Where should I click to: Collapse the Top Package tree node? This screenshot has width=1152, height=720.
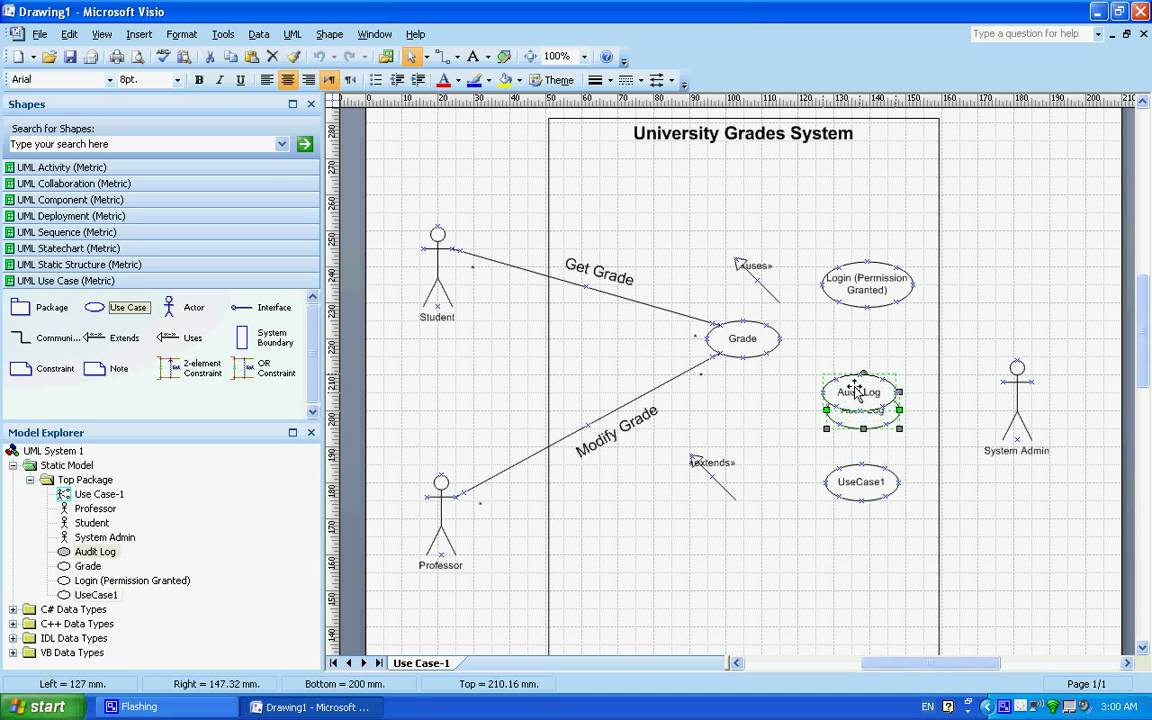click(30, 480)
